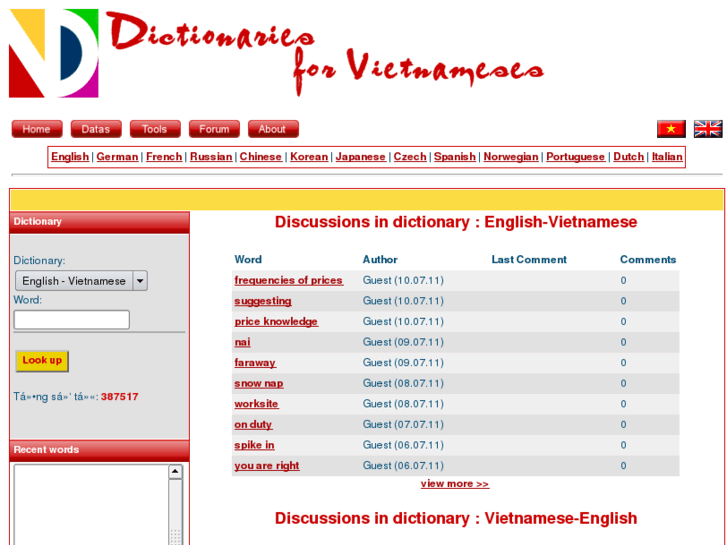The height and width of the screenshot is (545, 727).
Task: Select the Korean dictionary link
Action: (309, 157)
